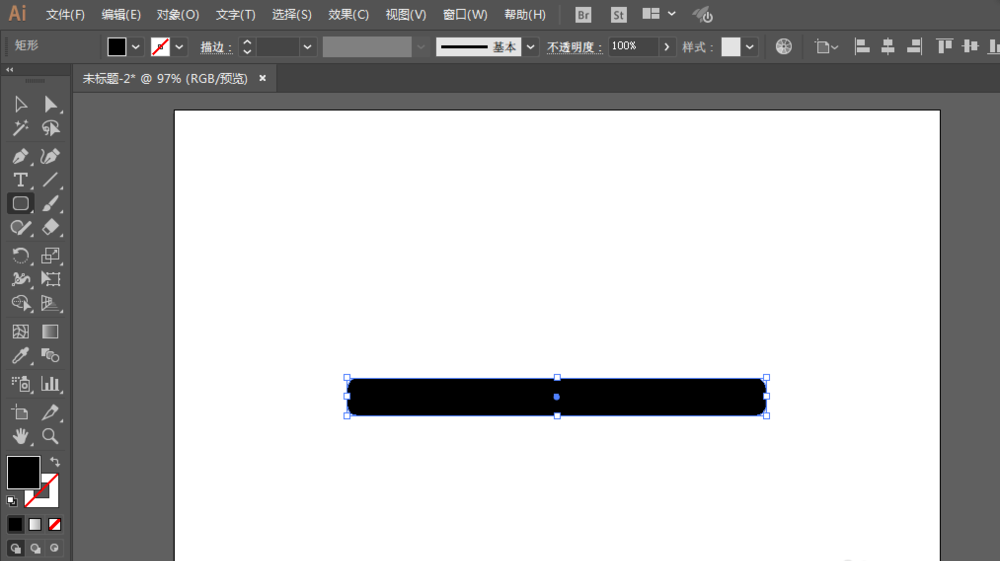Screen dimensions: 1000x561
Task: Open Recolor Artwork wheel icon
Action: pyautogui.click(x=783, y=47)
